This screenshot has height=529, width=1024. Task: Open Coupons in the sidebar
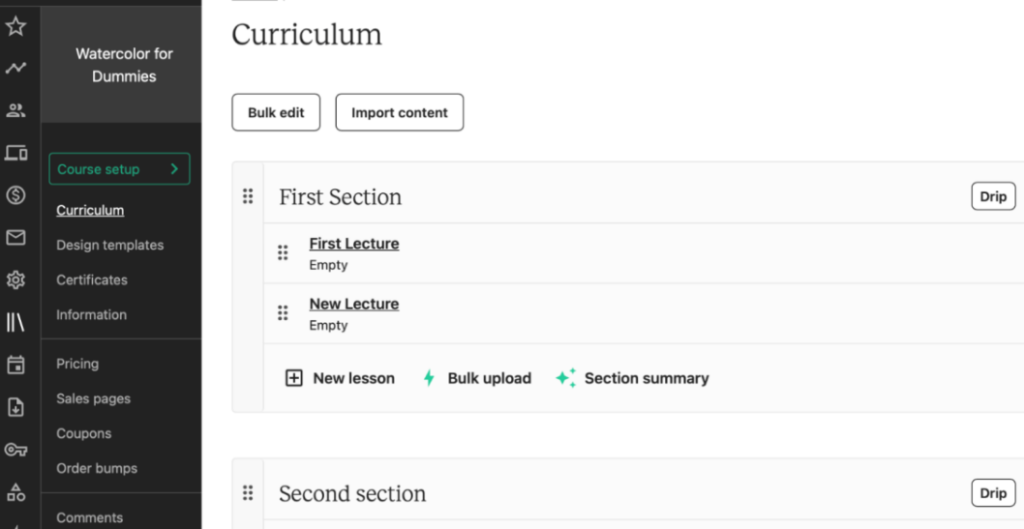[84, 433]
